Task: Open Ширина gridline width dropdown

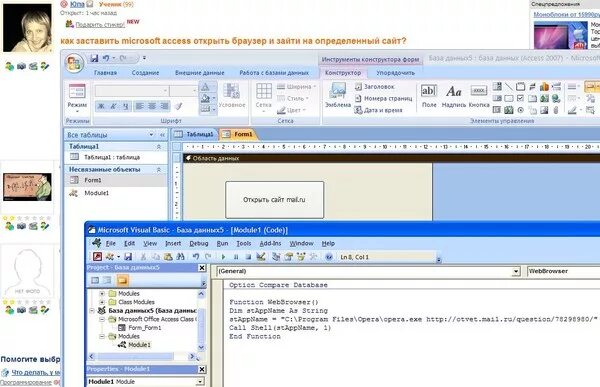Action: [x=296, y=87]
